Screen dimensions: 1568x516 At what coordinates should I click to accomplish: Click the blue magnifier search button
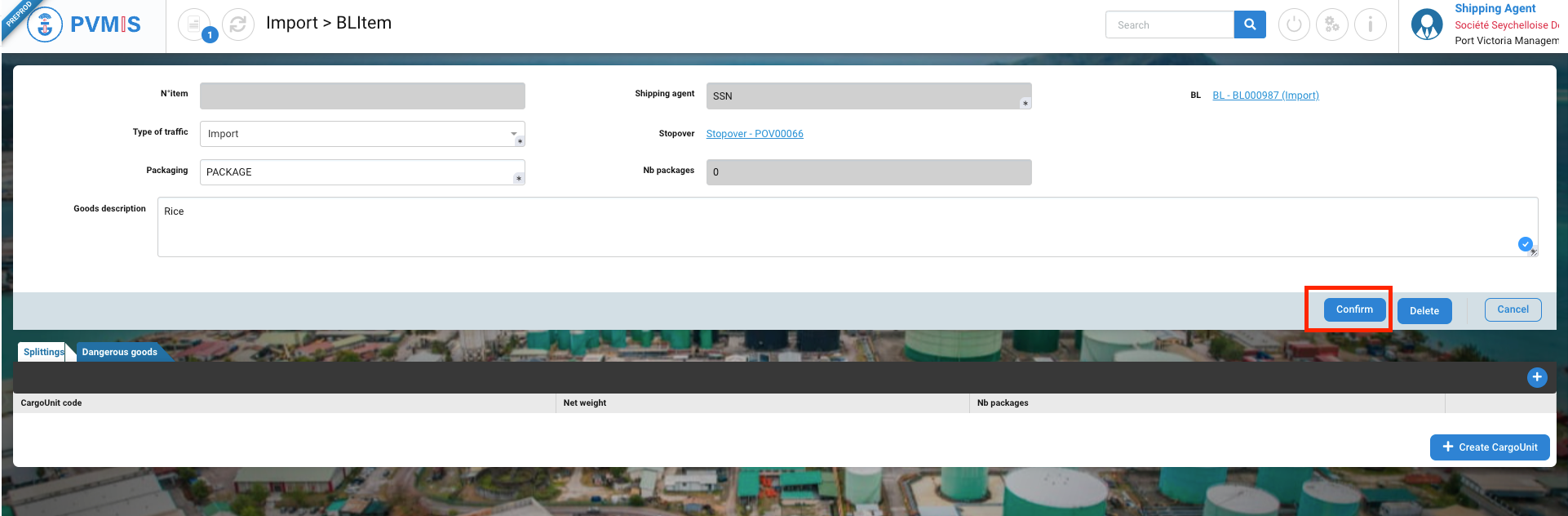[x=1249, y=24]
